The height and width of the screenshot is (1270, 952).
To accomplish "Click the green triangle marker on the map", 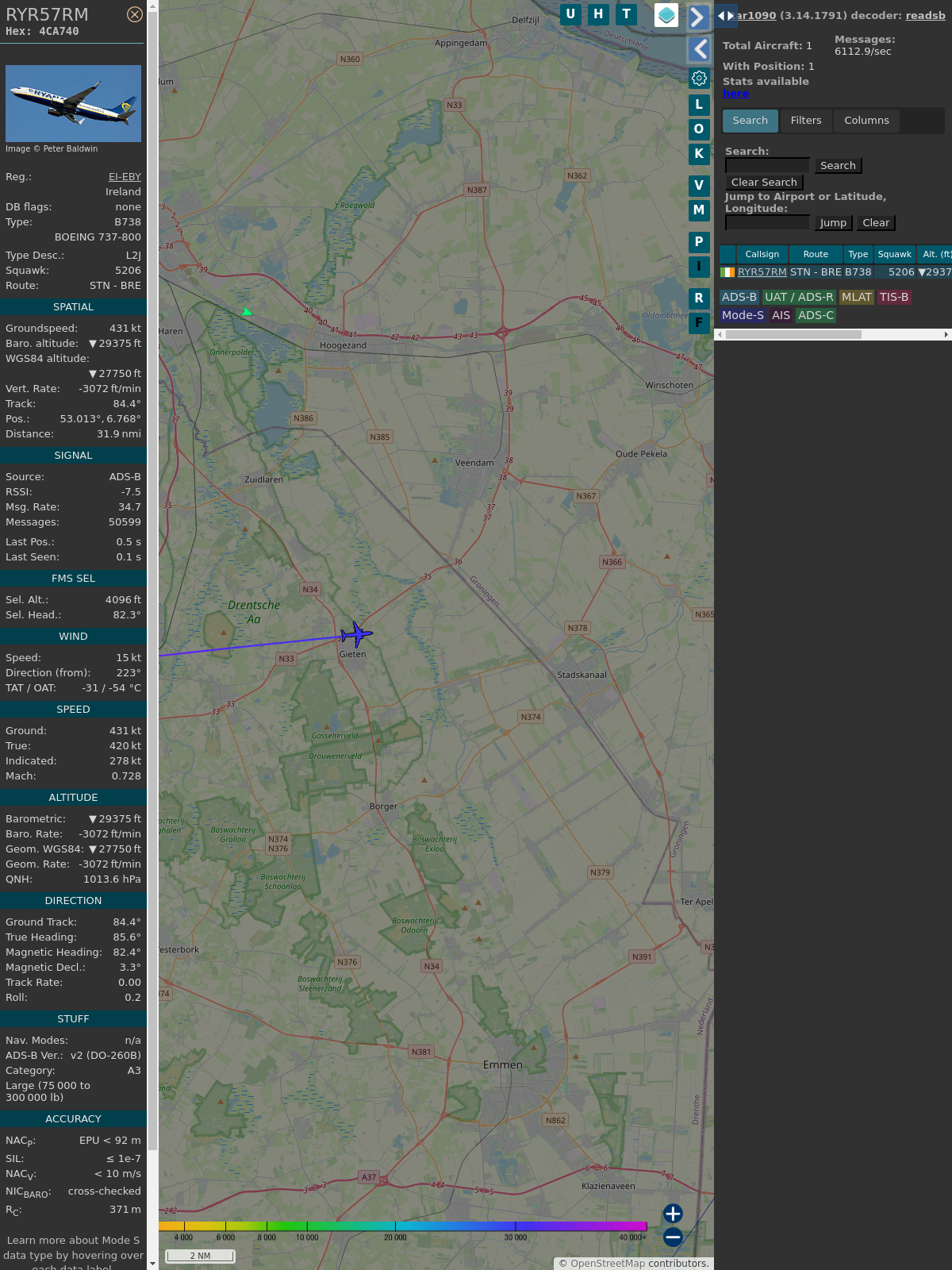I will [247, 311].
